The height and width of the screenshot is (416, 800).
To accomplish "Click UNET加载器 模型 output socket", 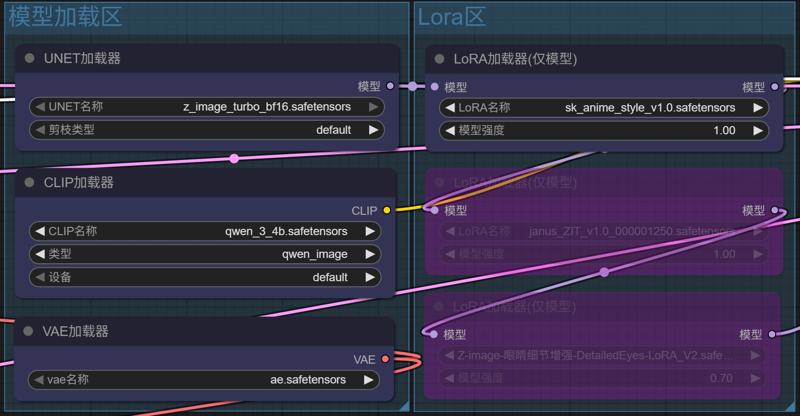I will coord(390,86).
